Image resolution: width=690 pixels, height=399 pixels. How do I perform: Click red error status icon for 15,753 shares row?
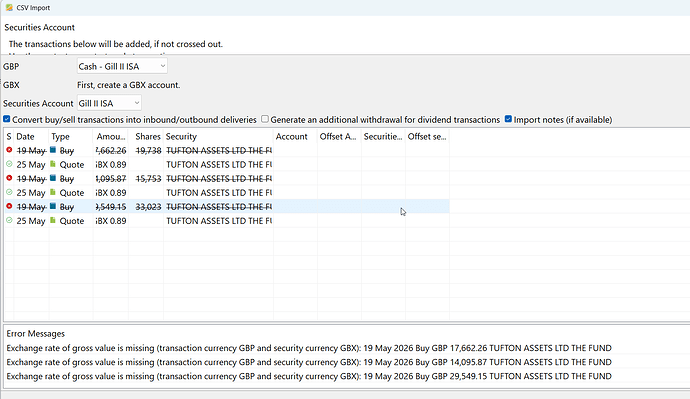[x=9, y=178]
